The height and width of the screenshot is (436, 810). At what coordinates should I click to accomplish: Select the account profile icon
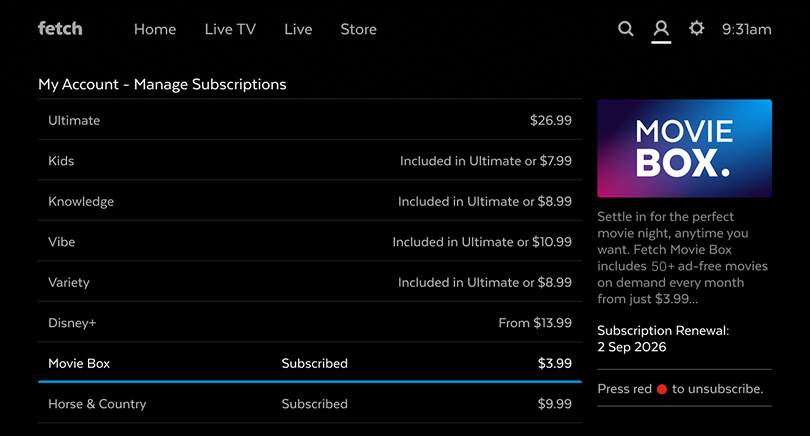[x=661, y=28]
